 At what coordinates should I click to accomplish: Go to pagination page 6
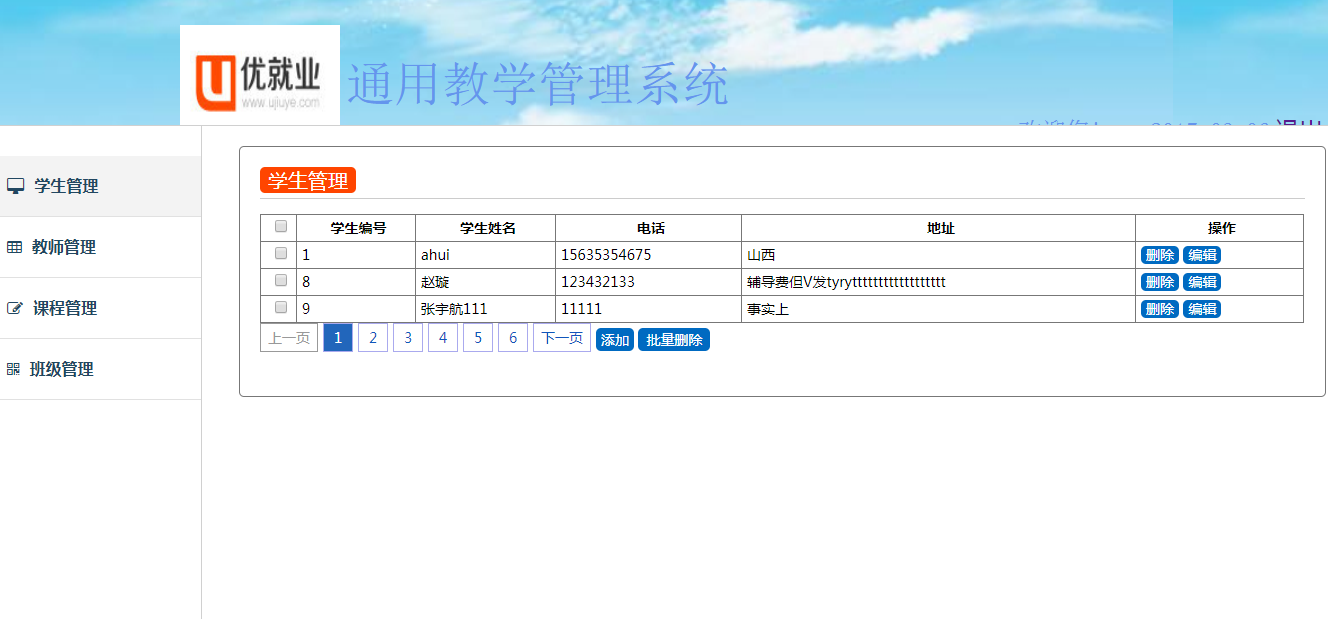pyautogui.click(x=513, y=338)
